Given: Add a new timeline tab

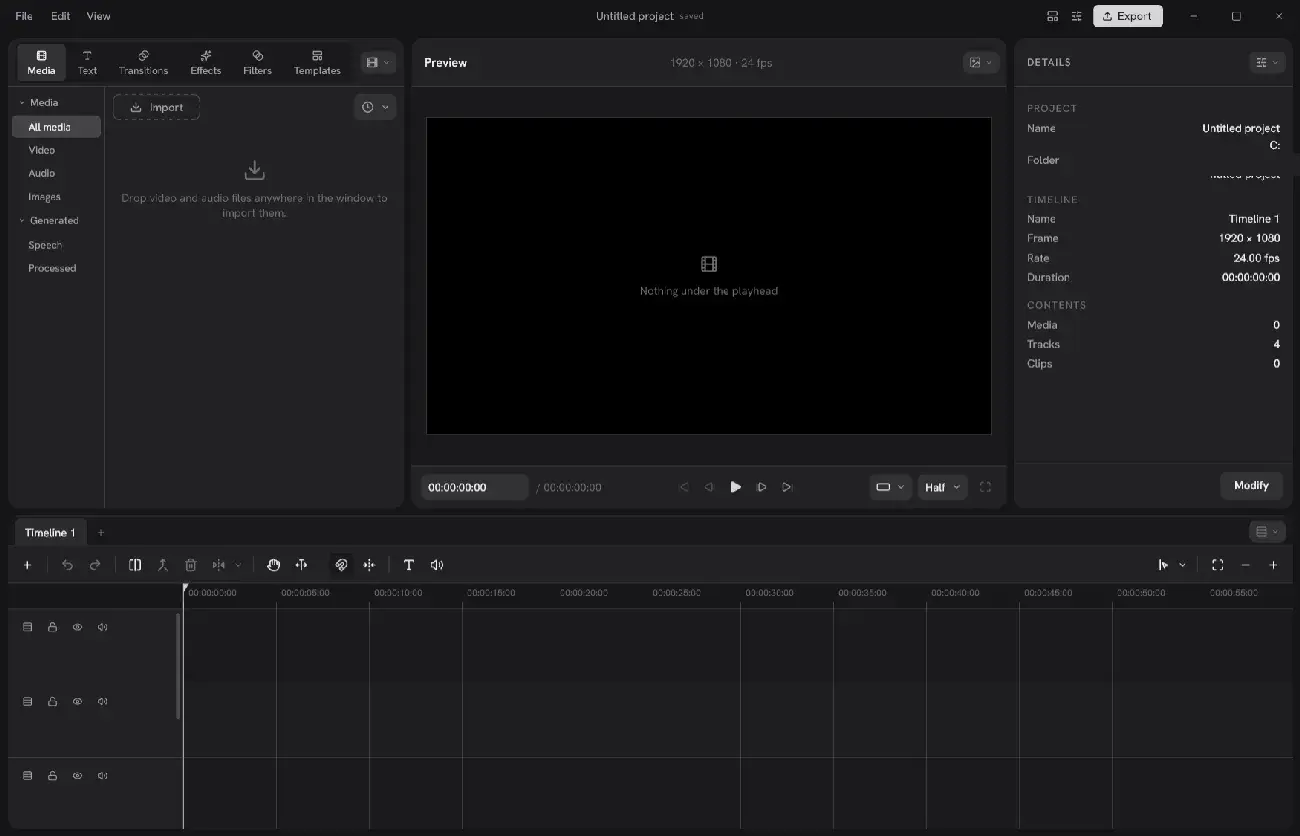Looking at the screenshot, I should tap(100, 533).
